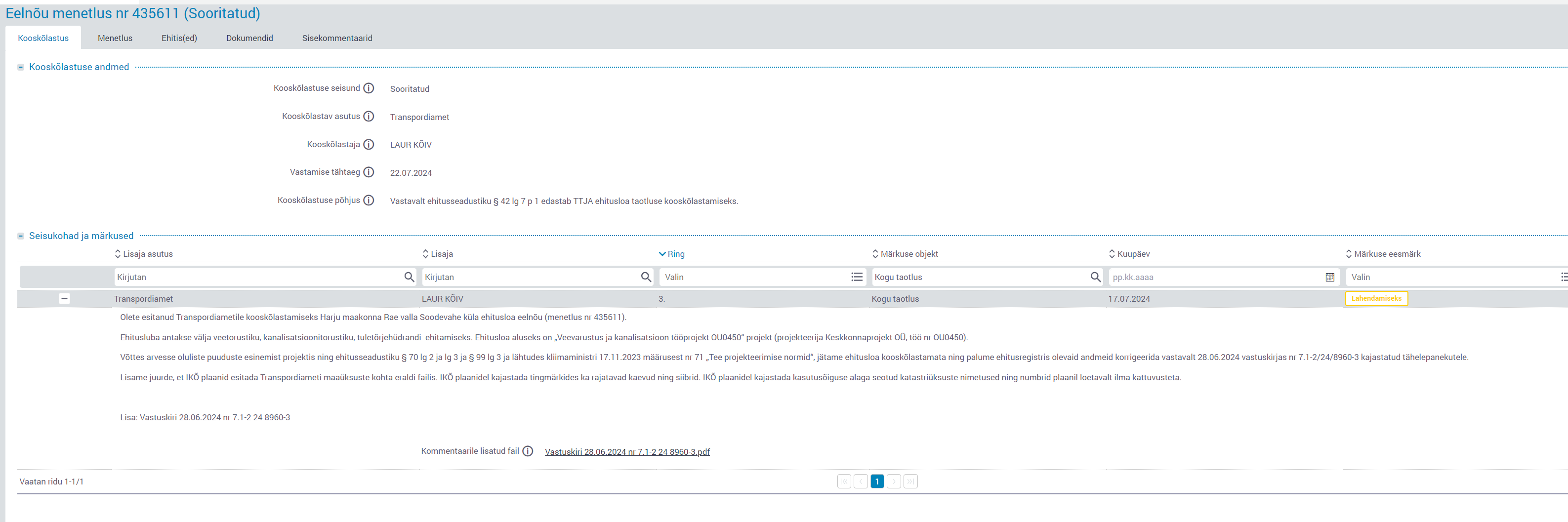1568x522 pixels.
Task: Click LAUR KÕIV in the table row
Action: click(443, 299)
